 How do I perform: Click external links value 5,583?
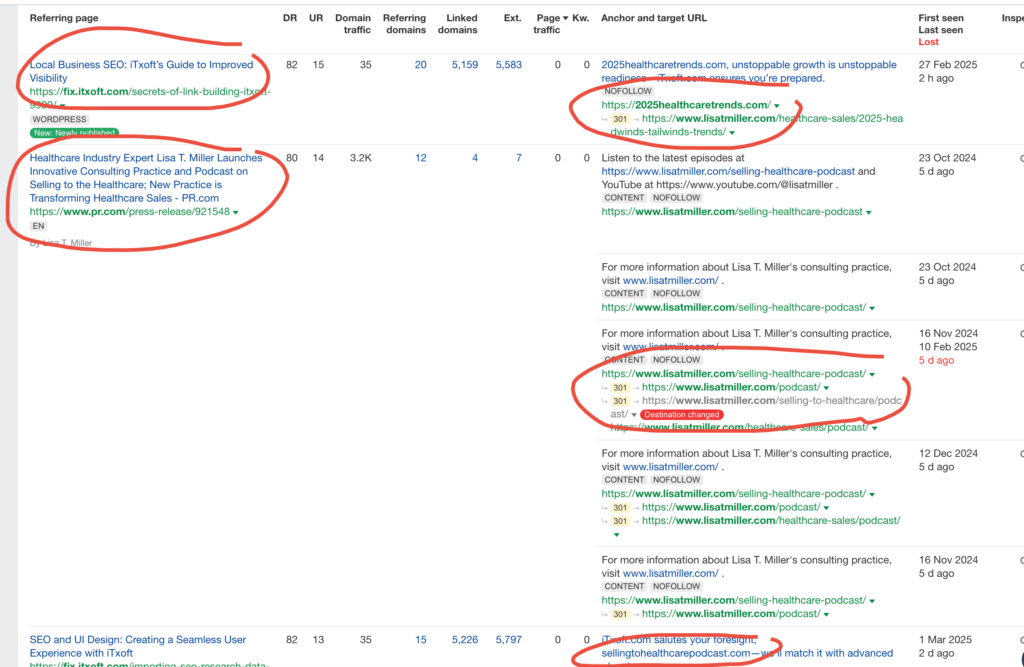point(509,65)
